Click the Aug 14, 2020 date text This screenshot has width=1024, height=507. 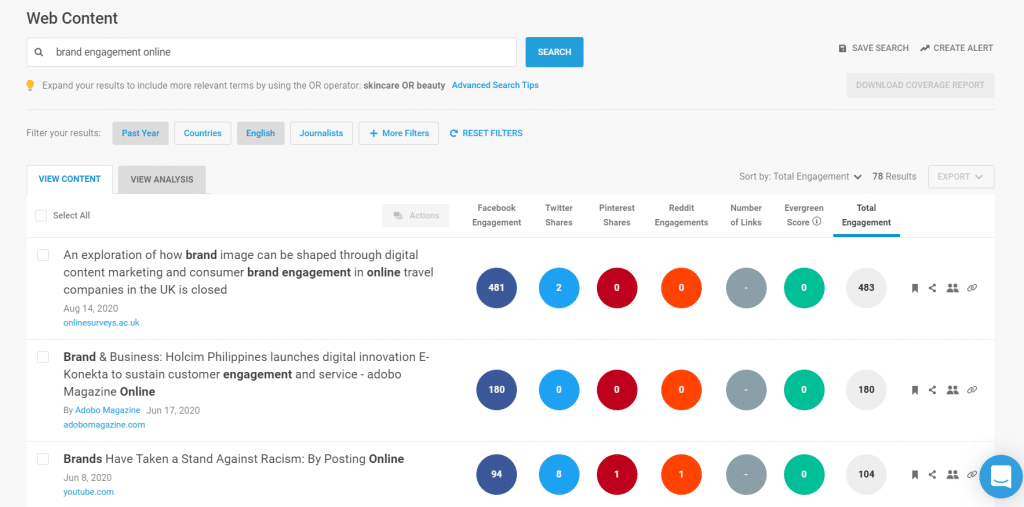coord(91,308)
